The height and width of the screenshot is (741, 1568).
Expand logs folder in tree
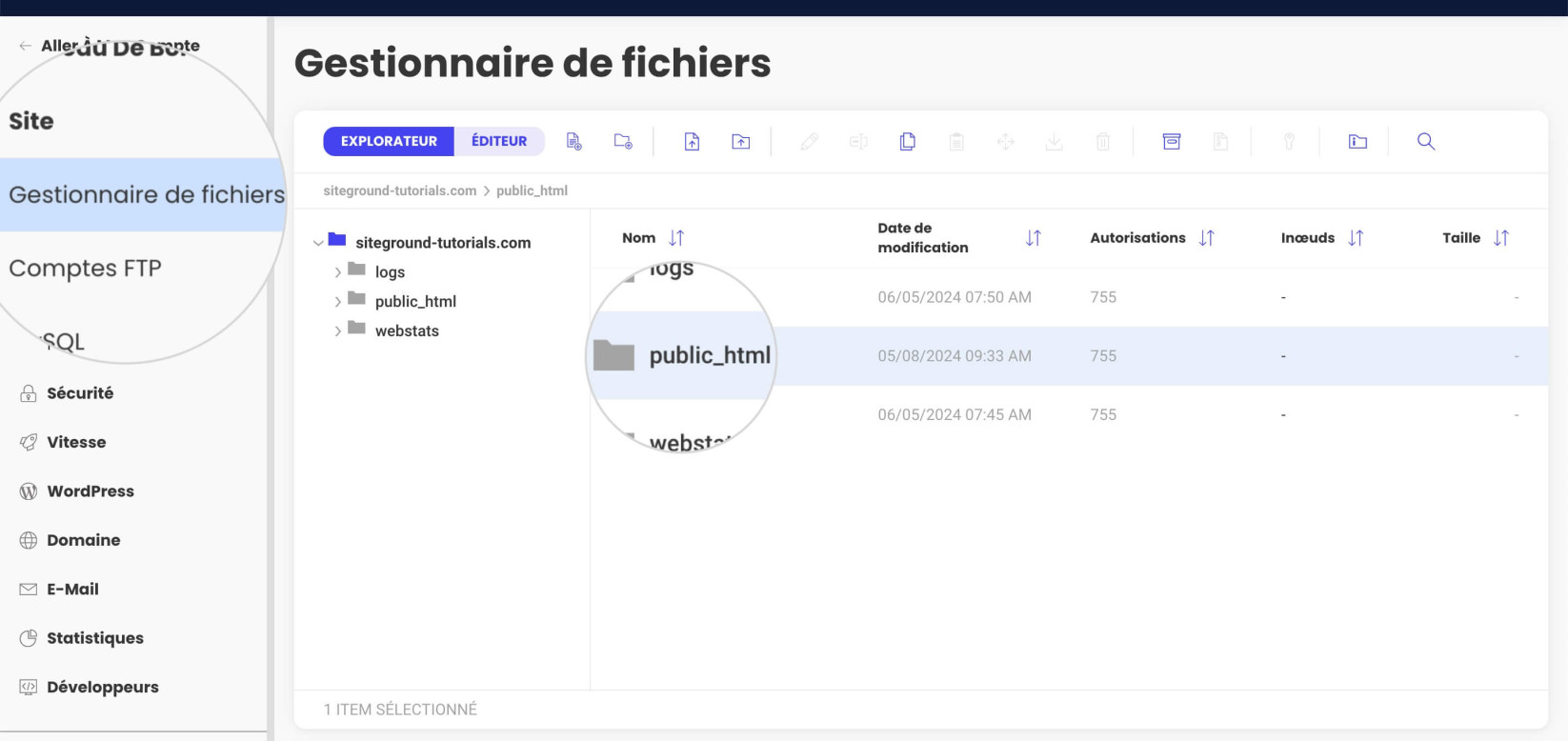click(337, 272)
